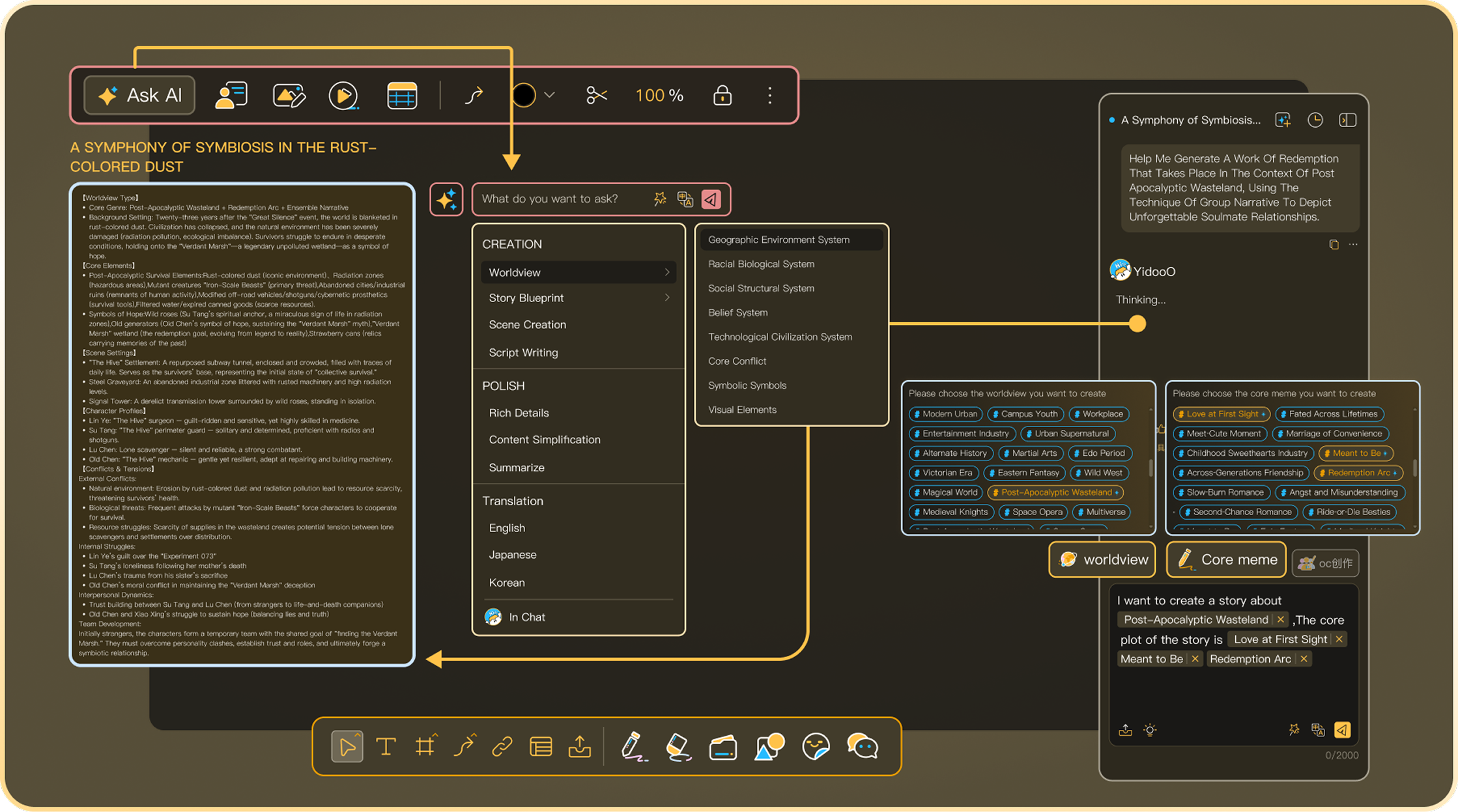Click the worldview button

pos(1102,559)
